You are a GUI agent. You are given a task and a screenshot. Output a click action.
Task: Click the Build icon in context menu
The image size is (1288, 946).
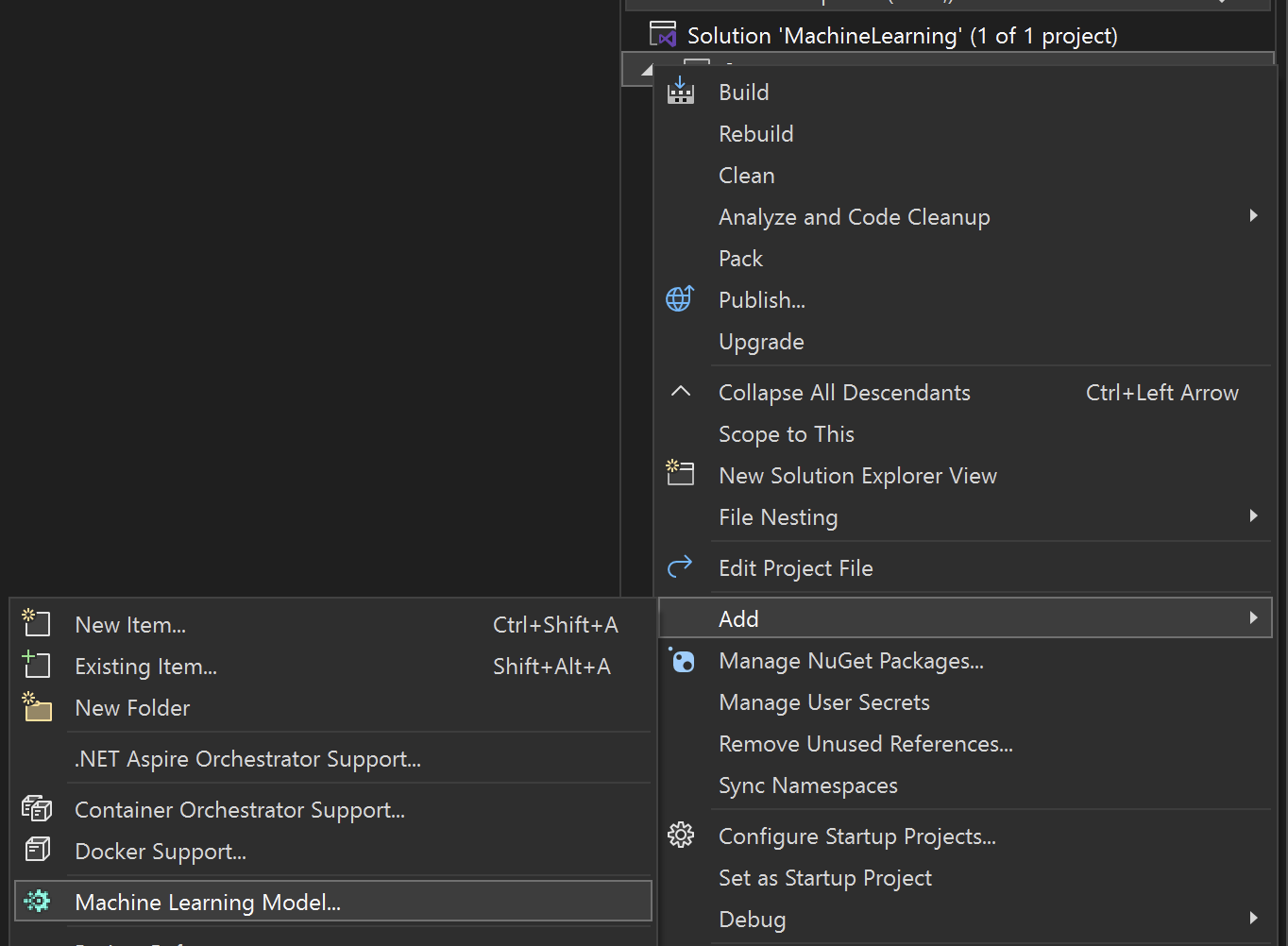click(680, 92)
